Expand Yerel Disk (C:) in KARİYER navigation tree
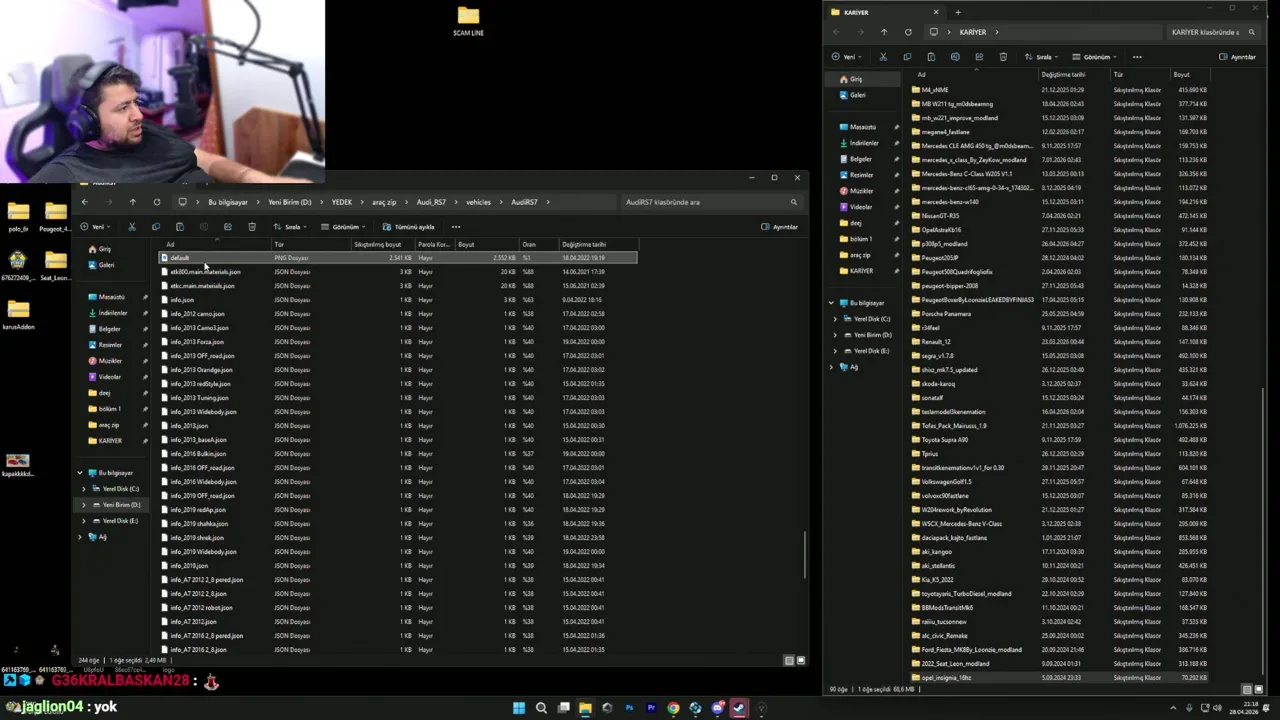 (x=835, y=319)
